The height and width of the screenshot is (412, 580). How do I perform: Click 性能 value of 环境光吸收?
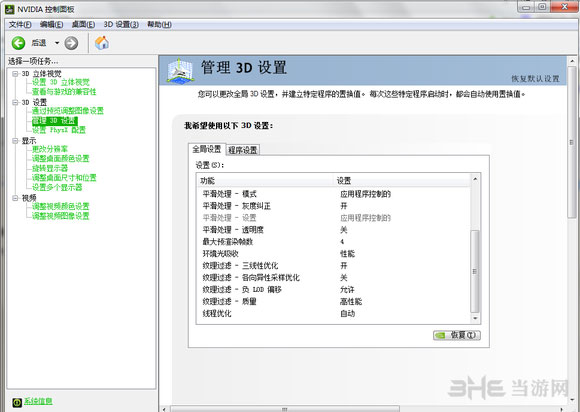point(347,254)
